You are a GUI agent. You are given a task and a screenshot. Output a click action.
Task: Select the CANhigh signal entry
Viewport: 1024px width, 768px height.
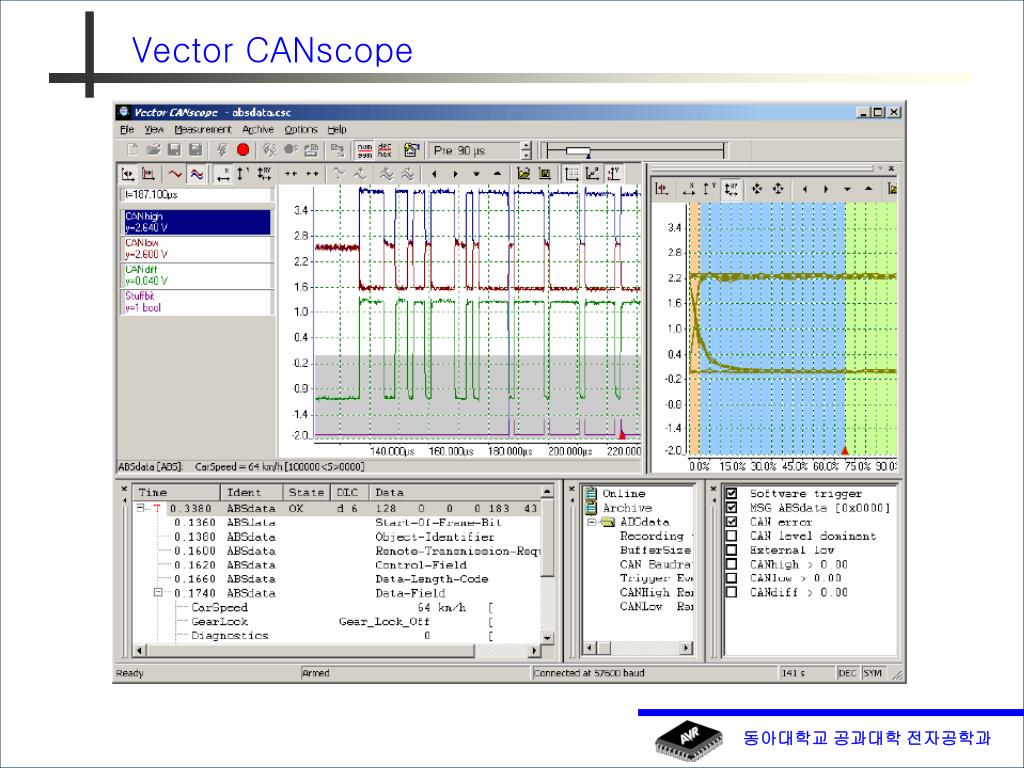pos(197,222)
